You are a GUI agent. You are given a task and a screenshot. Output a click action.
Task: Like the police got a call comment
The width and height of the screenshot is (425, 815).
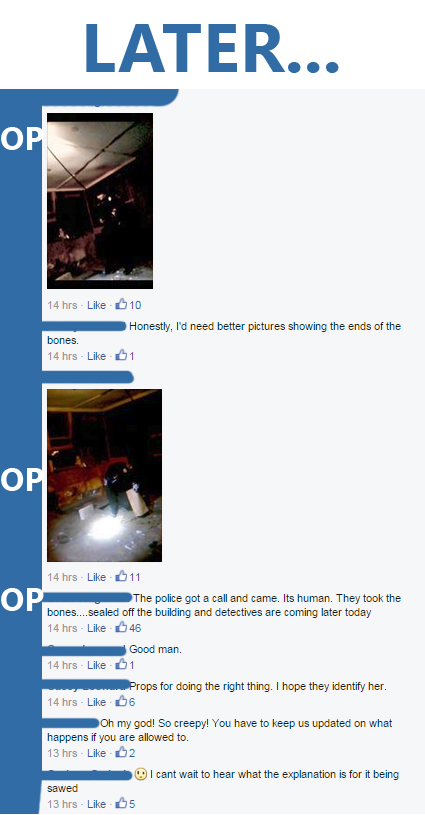click(97, 628)
